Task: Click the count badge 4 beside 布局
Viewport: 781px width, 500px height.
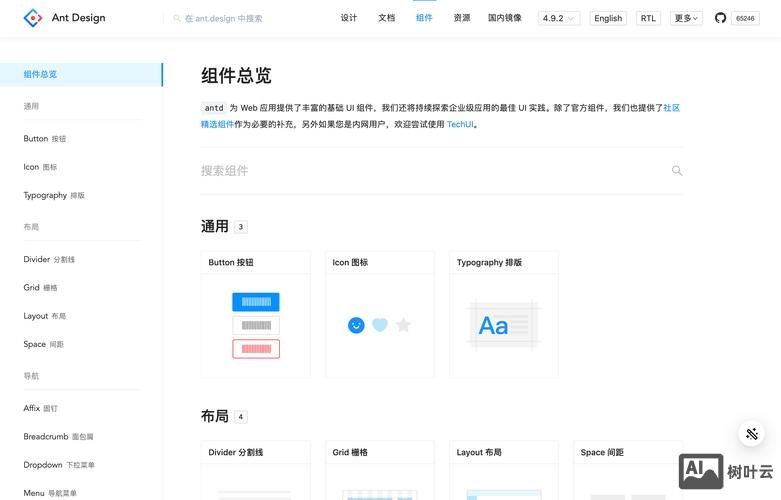Action: pyautogui.click(x=241, y=417)
